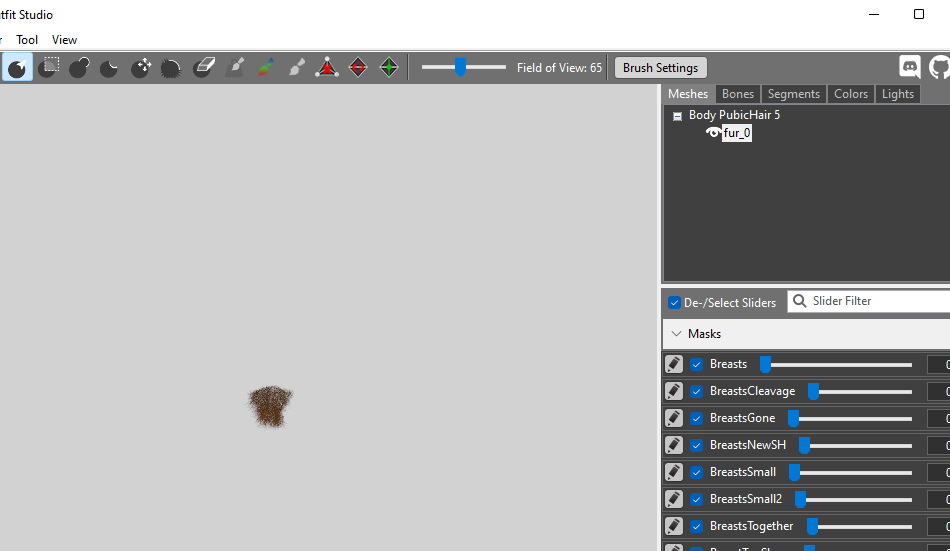Choose the Select tool in the toolbar
Viewport: 950px width, 551px height.
17,67
